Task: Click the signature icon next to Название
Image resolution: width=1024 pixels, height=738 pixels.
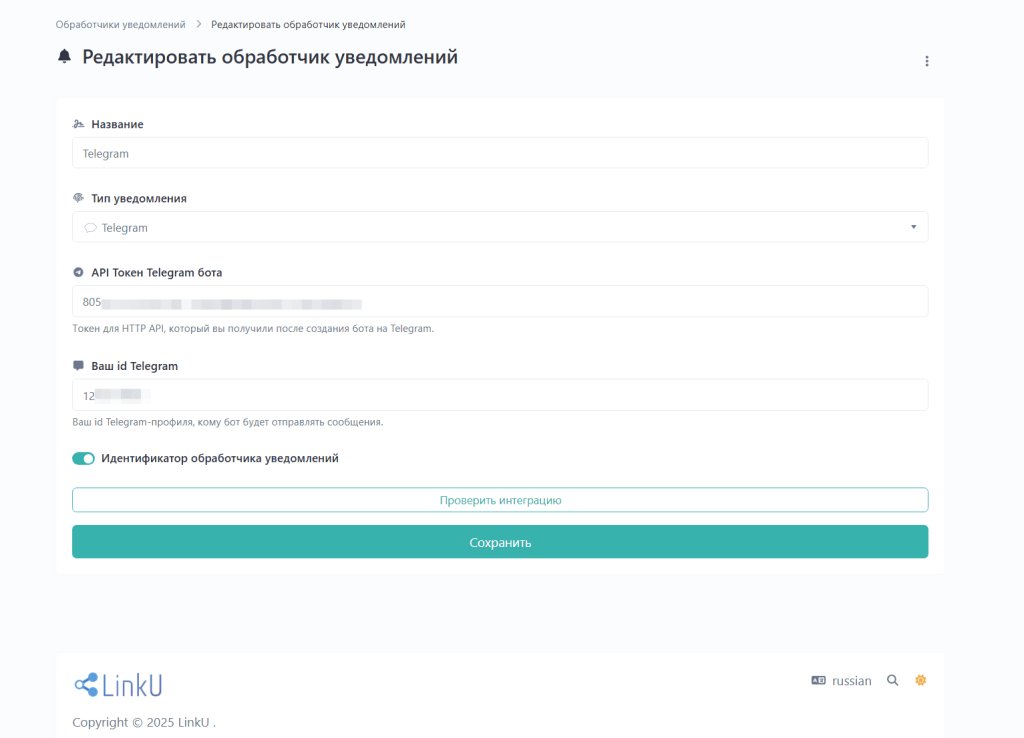Action: [78, 124]
